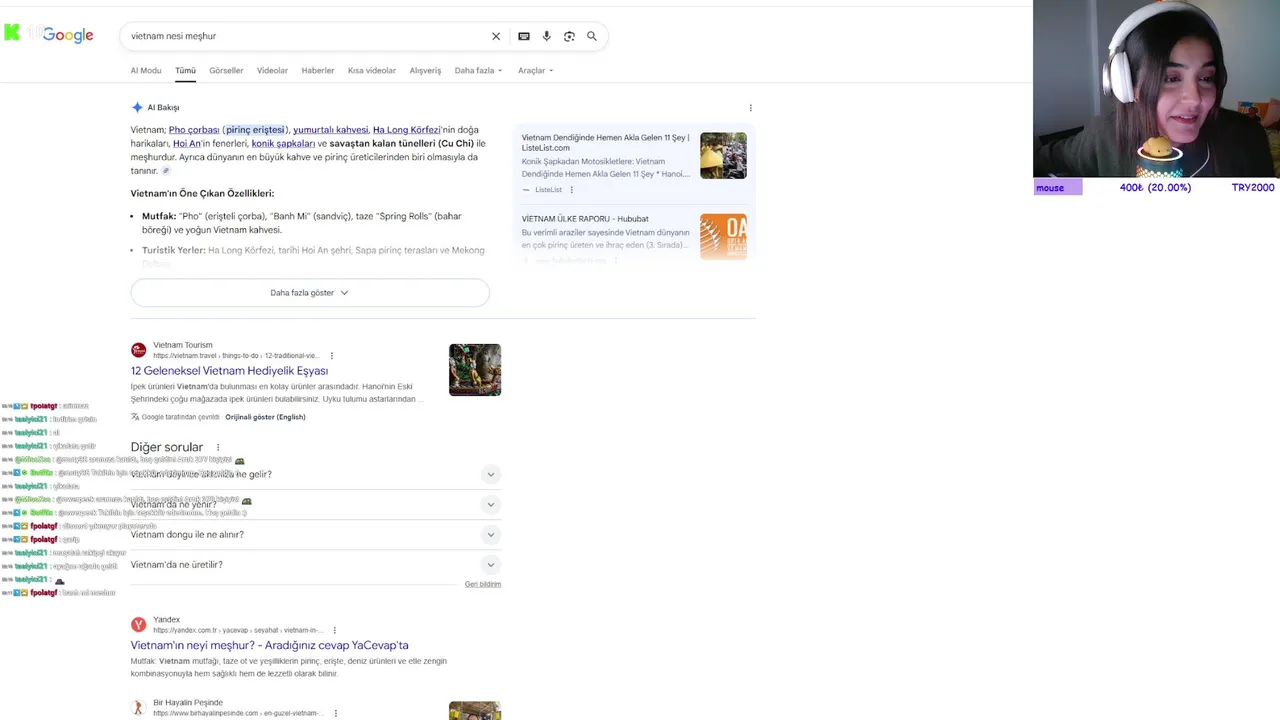This screenshot has width=1280, height=720.
Task: Switch to the AI Modu tab
Action: tap(146, 71)
